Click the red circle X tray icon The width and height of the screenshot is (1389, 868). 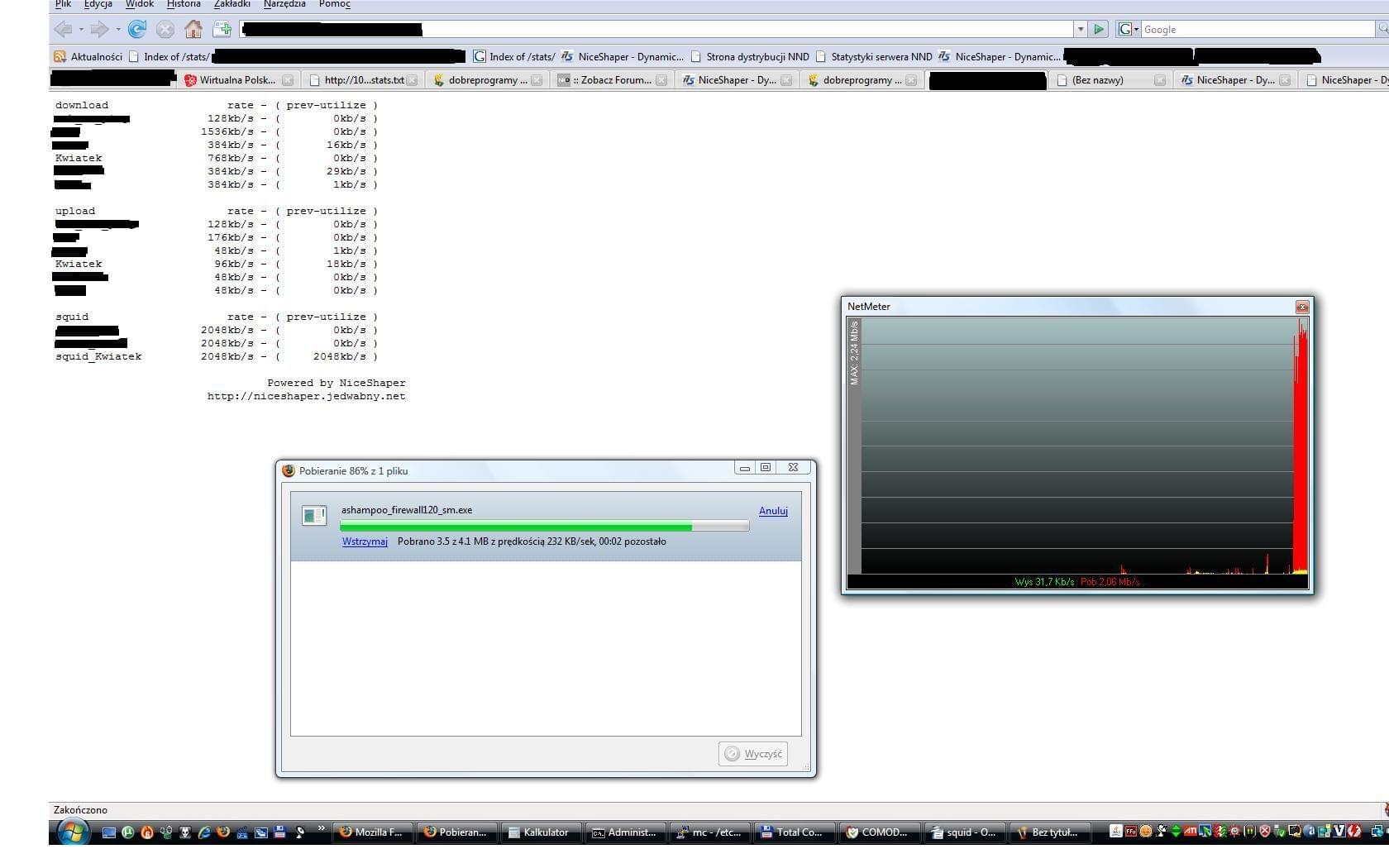[x=1264, y=831]
